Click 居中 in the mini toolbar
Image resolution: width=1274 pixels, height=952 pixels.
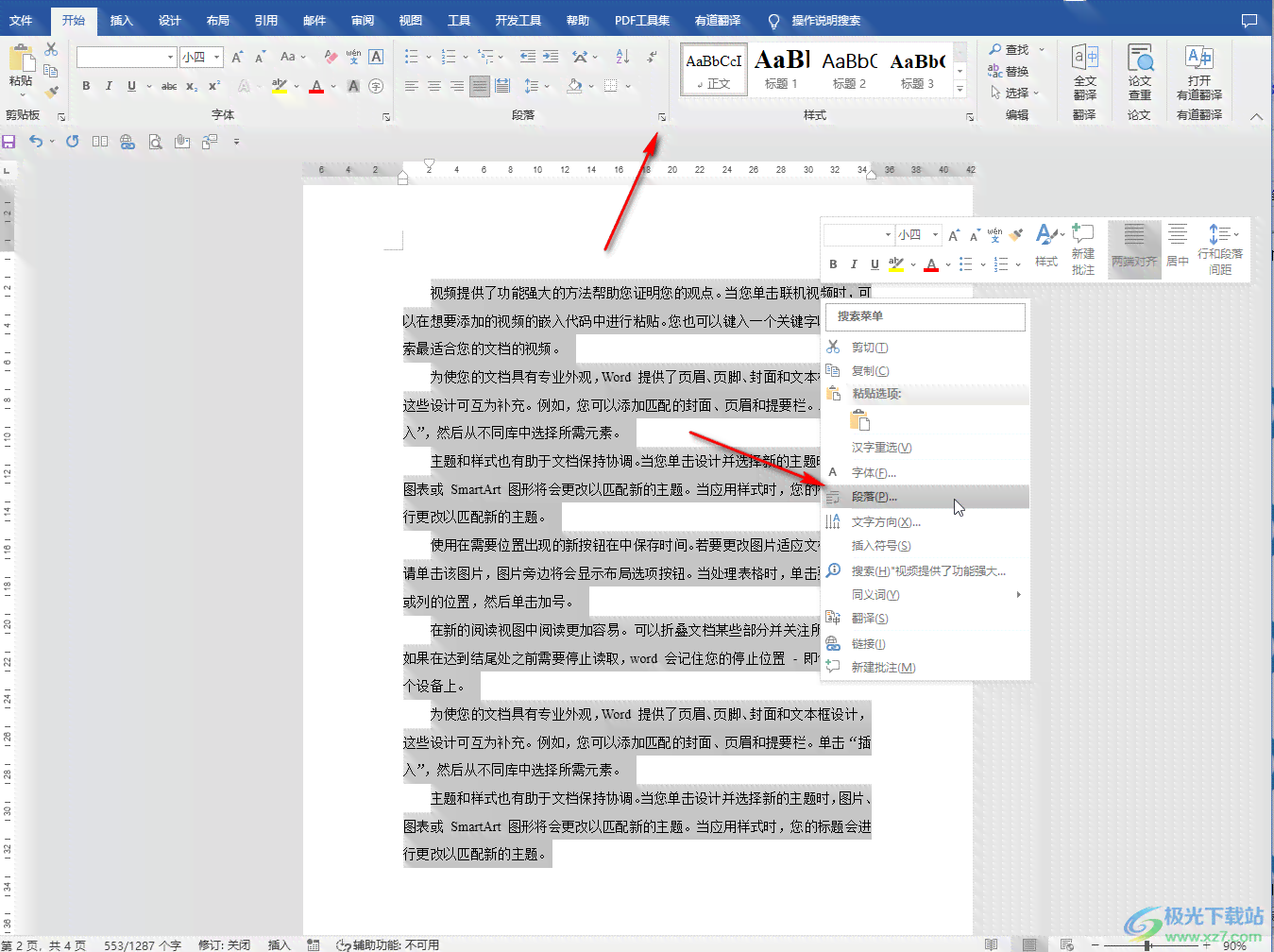coord(1177,249)
